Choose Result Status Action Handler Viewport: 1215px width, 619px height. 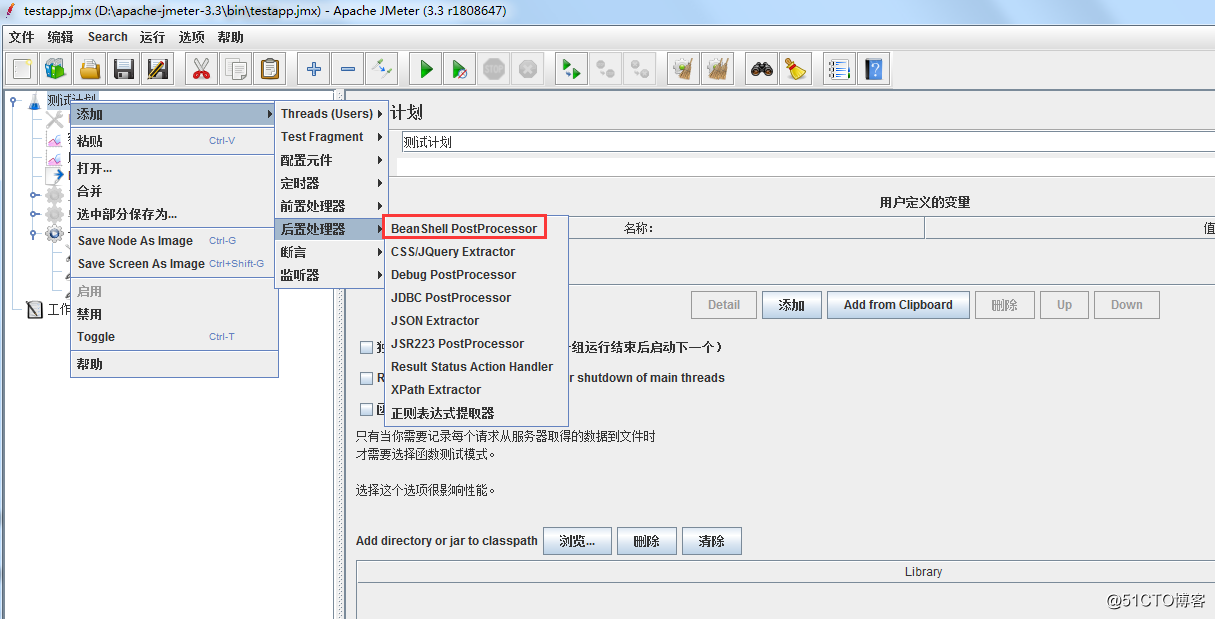pos(476,367)
